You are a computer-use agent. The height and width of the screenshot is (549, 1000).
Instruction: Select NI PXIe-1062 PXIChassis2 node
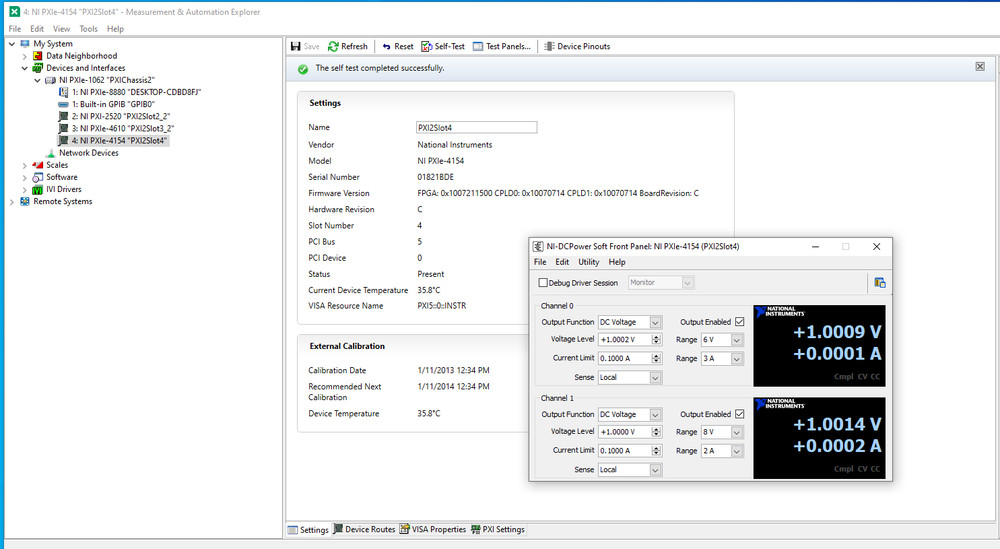pos(107,80)
